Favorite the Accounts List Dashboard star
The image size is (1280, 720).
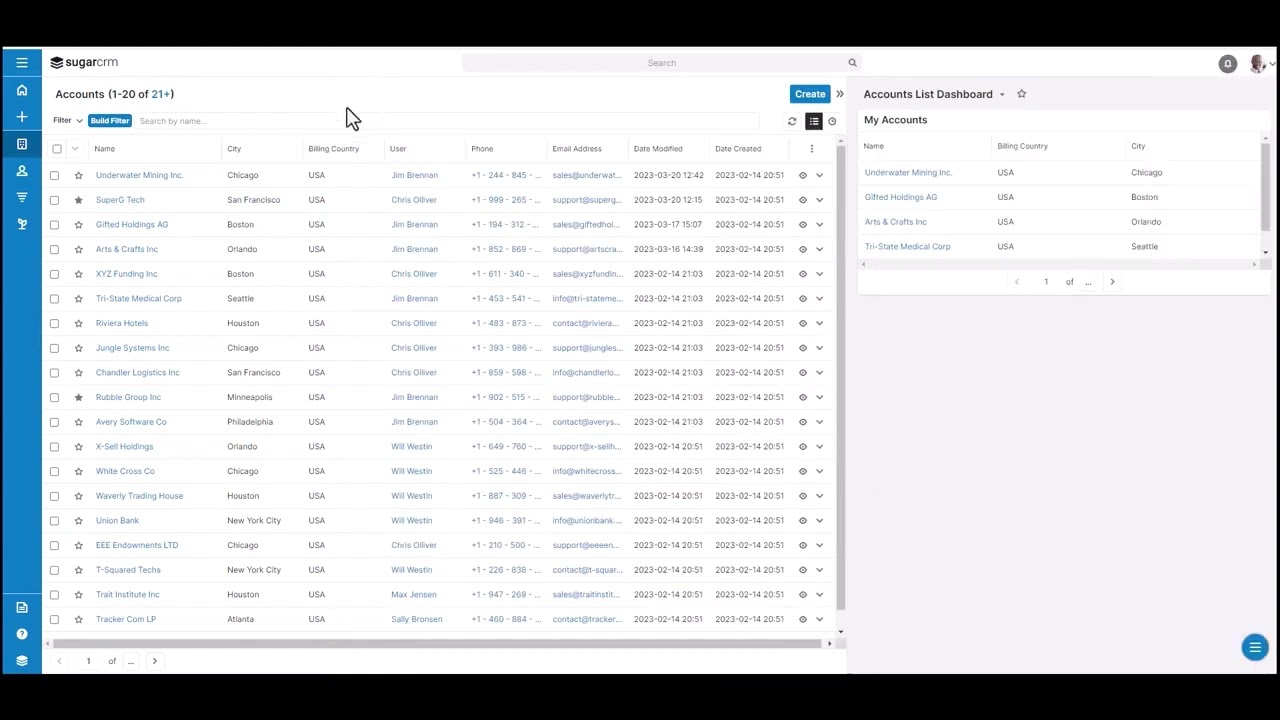click(x=1021, y=94)
